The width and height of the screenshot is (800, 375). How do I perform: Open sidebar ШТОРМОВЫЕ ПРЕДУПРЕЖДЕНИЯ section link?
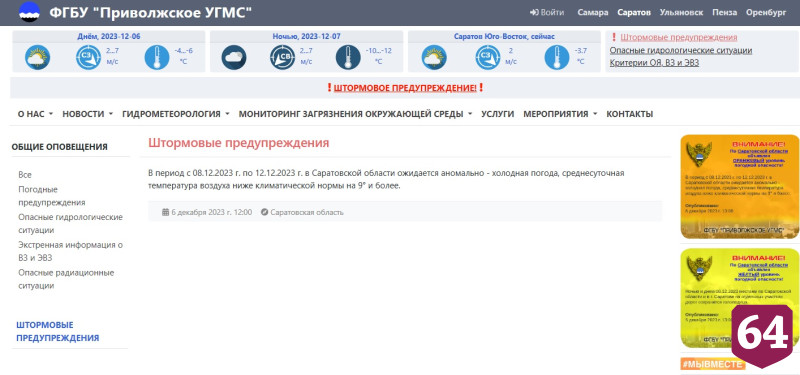(58, 332)
